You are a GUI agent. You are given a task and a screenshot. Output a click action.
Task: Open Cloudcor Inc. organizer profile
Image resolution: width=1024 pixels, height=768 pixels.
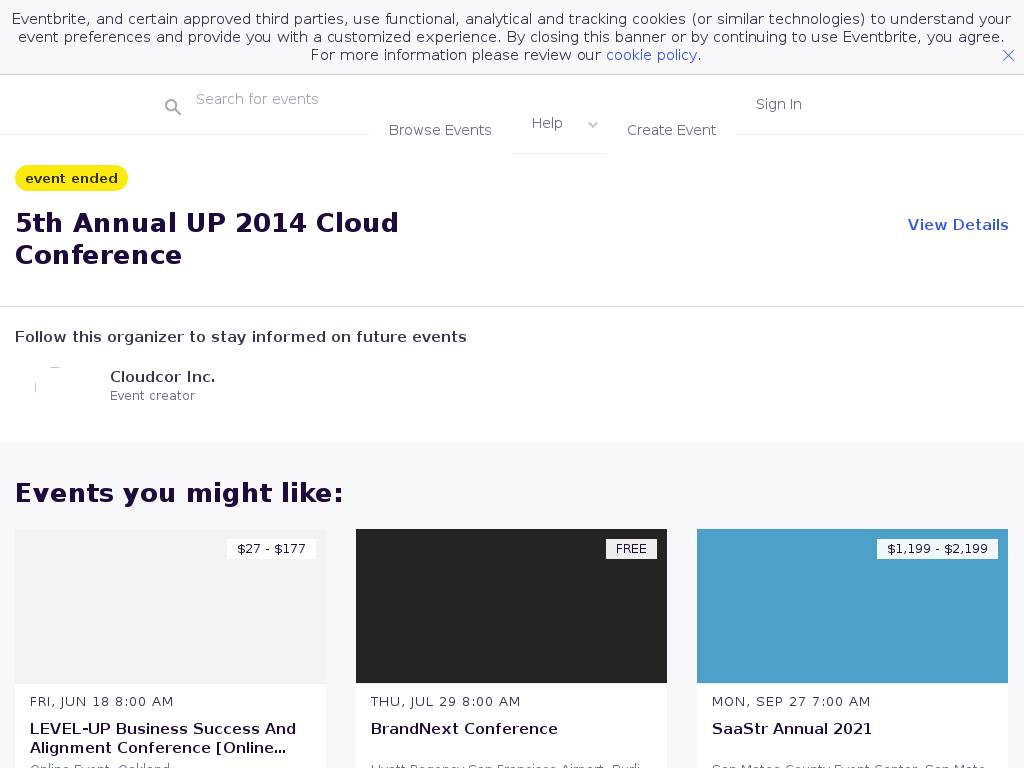[x=162, y=377]
